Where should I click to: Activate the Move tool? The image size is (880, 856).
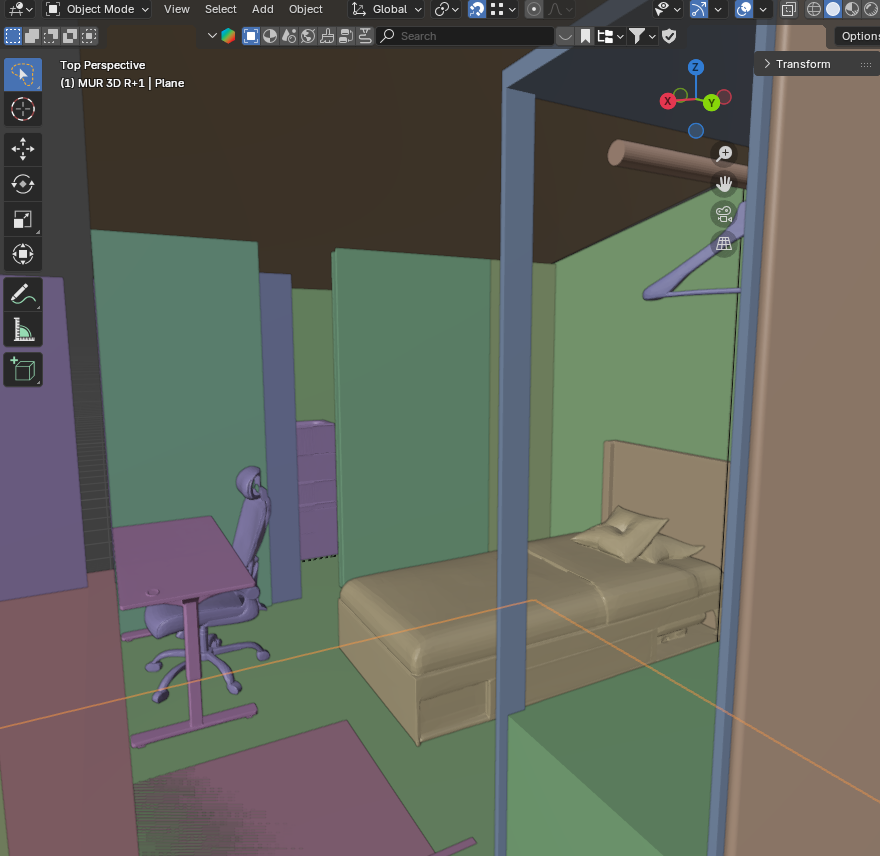[23, 150]
